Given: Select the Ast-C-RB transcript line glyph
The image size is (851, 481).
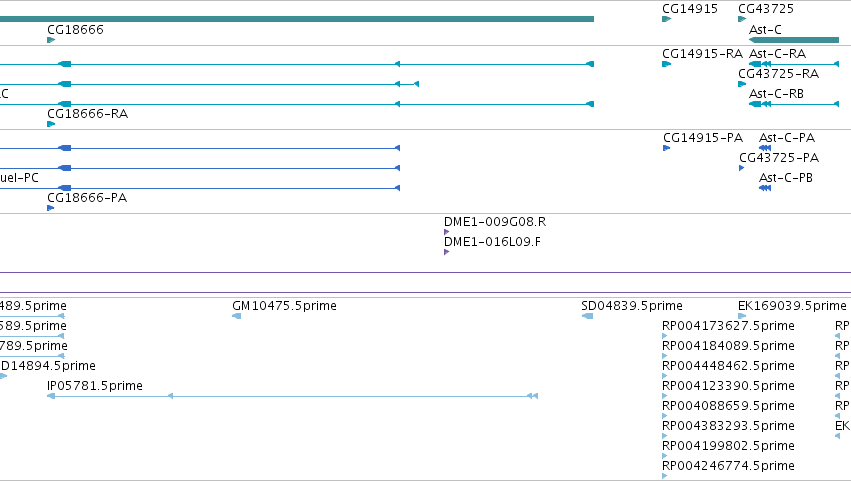Looking at the screenshot, I should 793,104.
